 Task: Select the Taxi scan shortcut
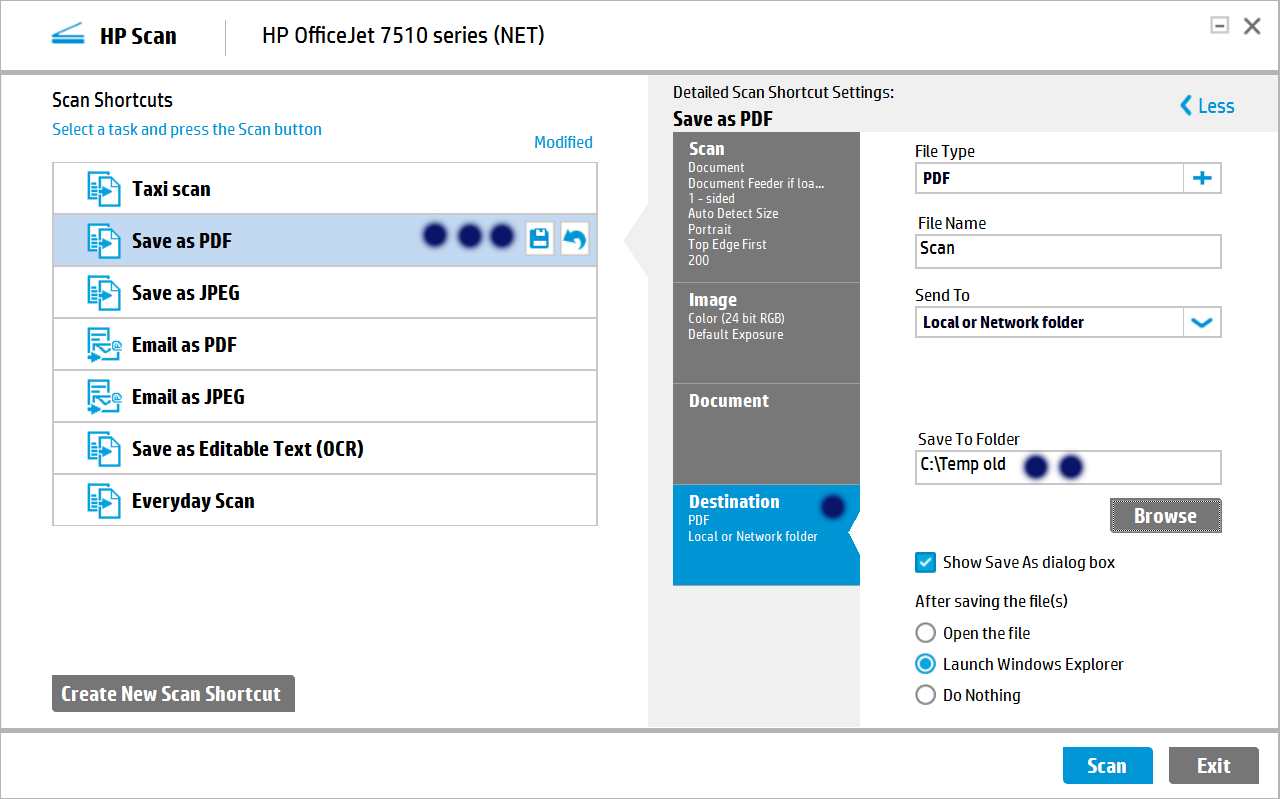tap(325, 189)
